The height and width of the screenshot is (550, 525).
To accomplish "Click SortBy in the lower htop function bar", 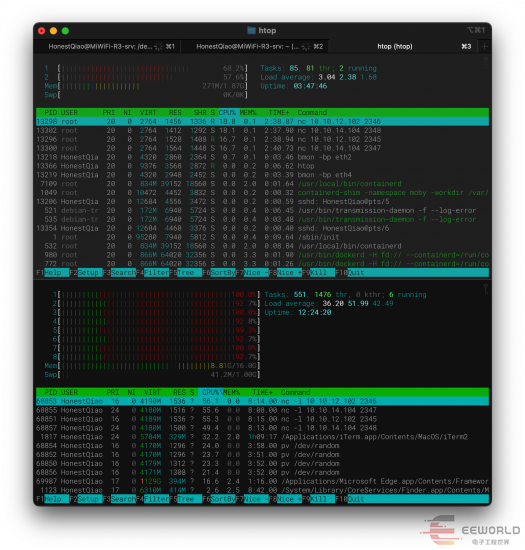I will pos(222,499).
